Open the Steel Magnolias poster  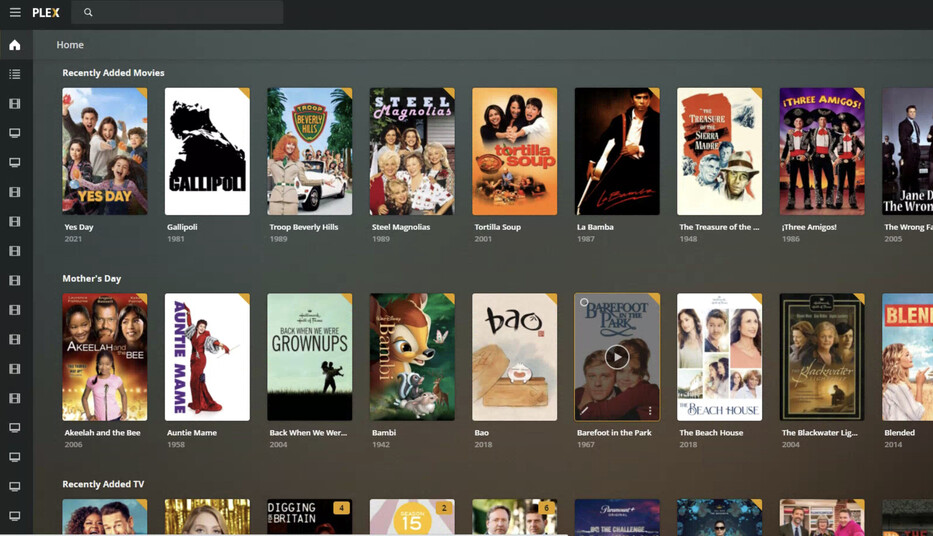[412, 151]
